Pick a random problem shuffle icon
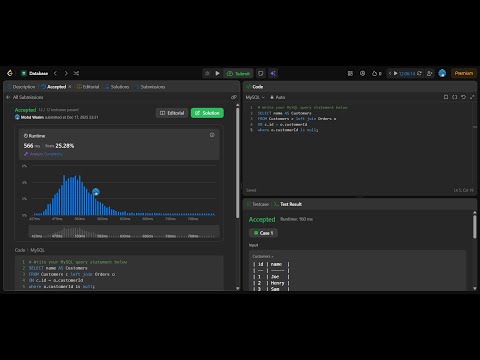480x360 pixels. [76, 73]
